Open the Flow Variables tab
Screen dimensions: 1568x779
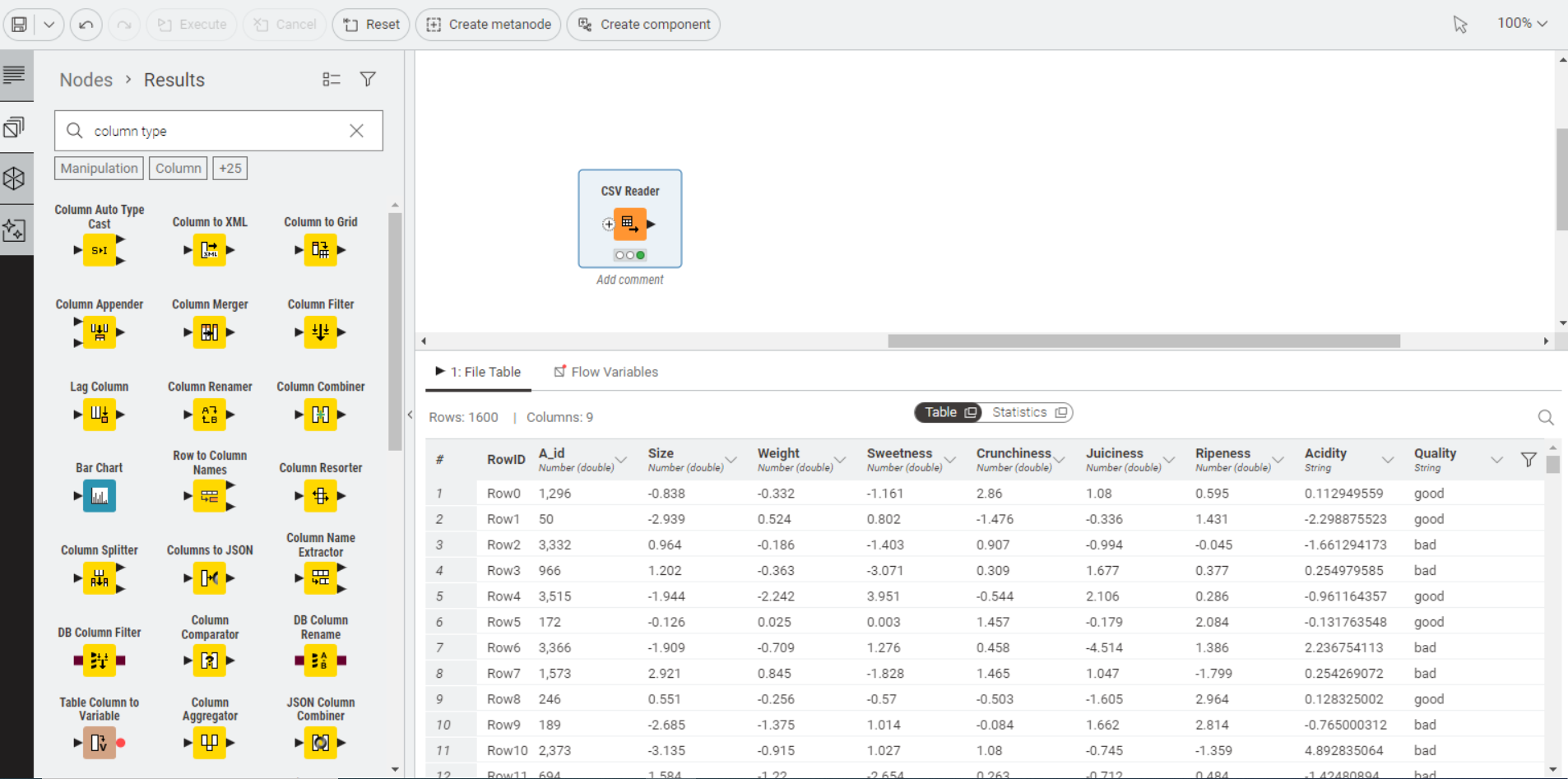click(x=606, y=372)
